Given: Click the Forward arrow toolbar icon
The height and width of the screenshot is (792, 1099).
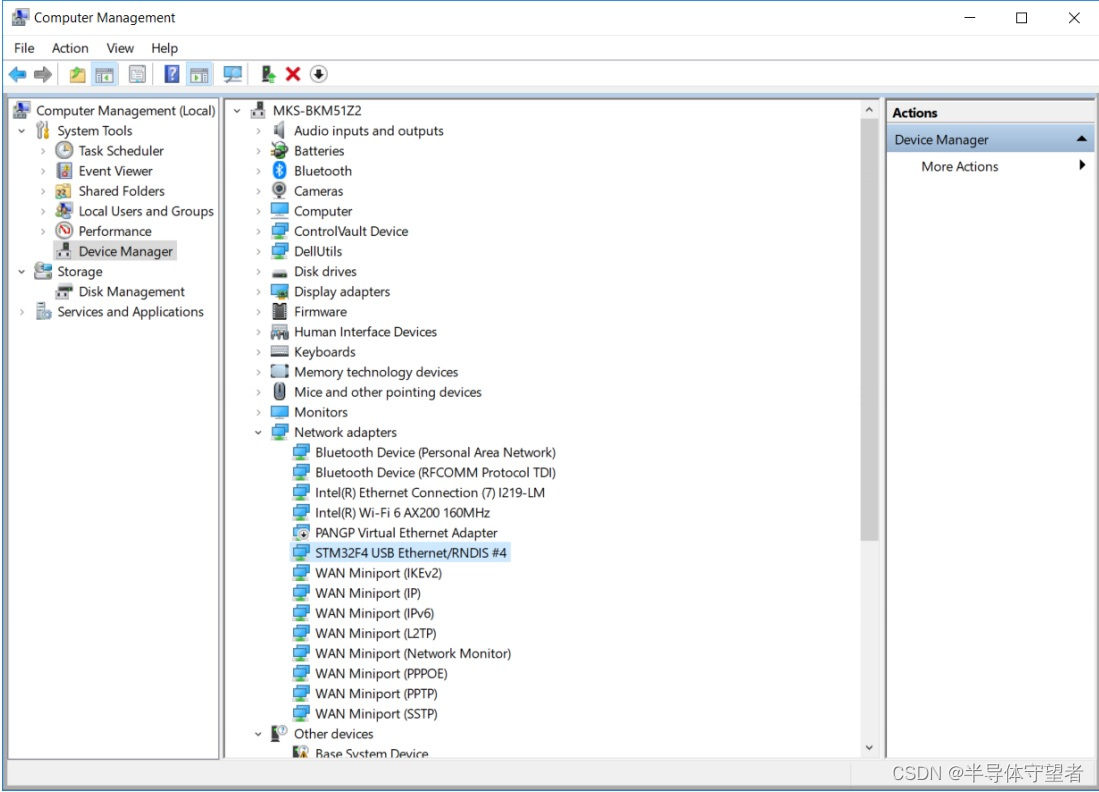Looking at the screenshot, I should pos(43,74).
